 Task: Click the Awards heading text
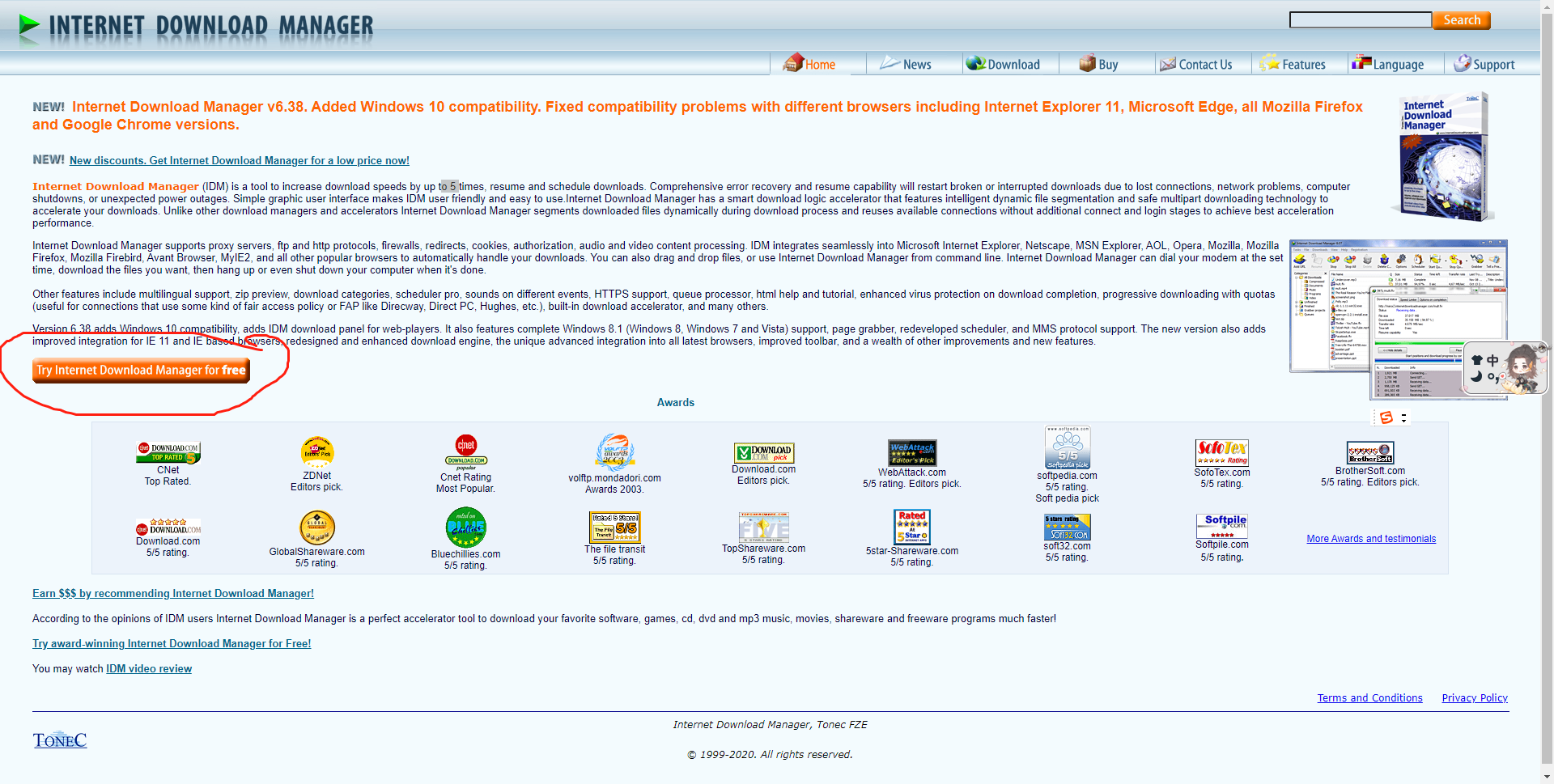tap(676, 403)
